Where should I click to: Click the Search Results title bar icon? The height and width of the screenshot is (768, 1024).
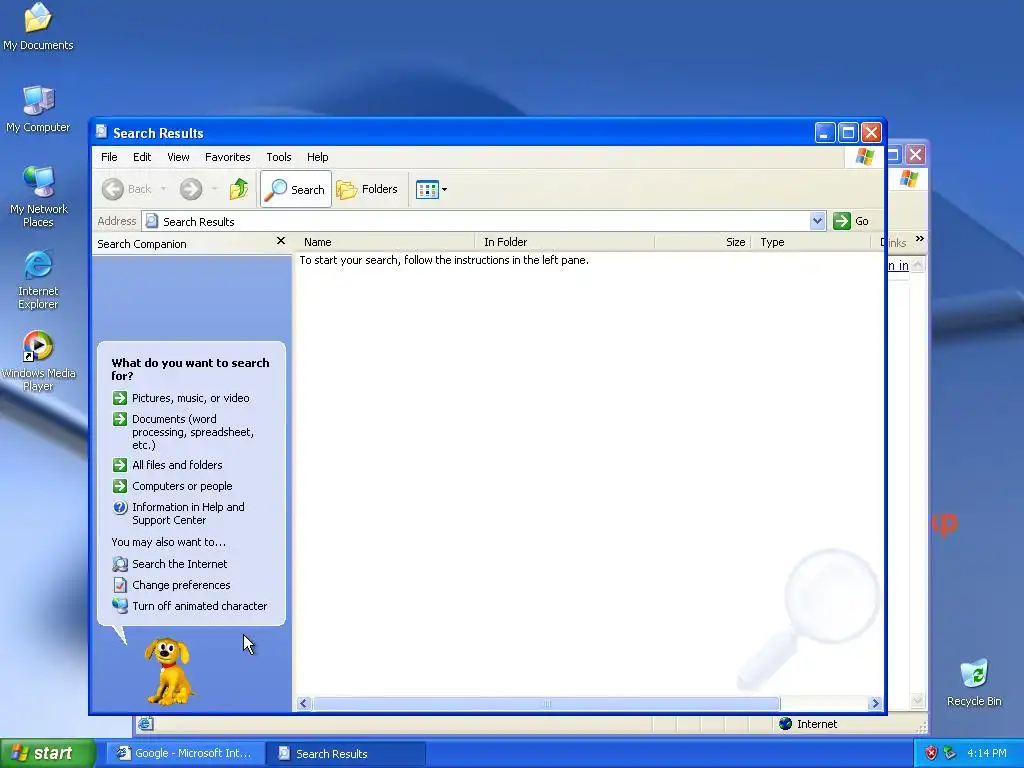[x=101, y=132]
